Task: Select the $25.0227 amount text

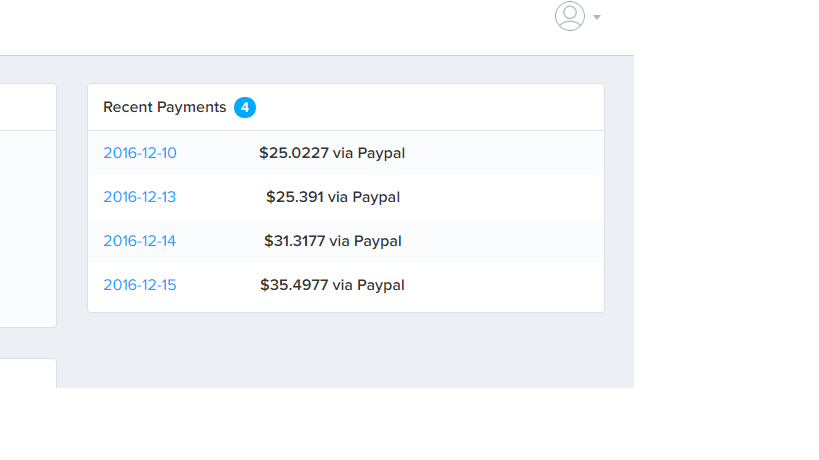Action: coord(294,153)
